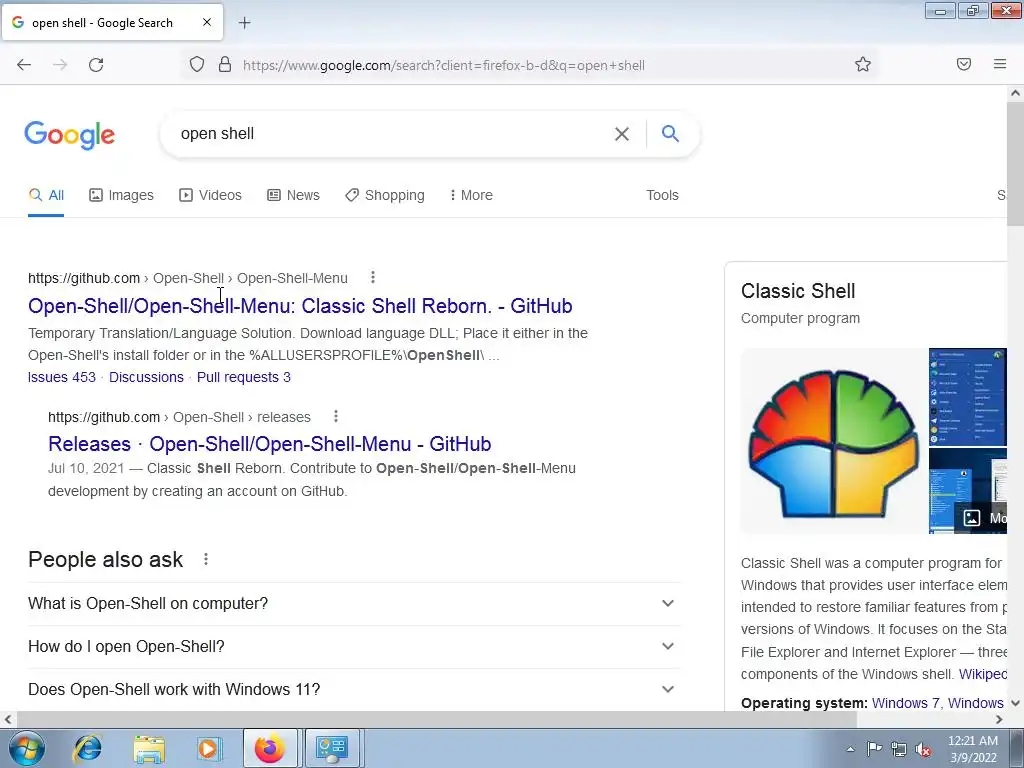
Task: Click the 'Classic Shell' knowledge panel heading
Action: coord(798,291)
